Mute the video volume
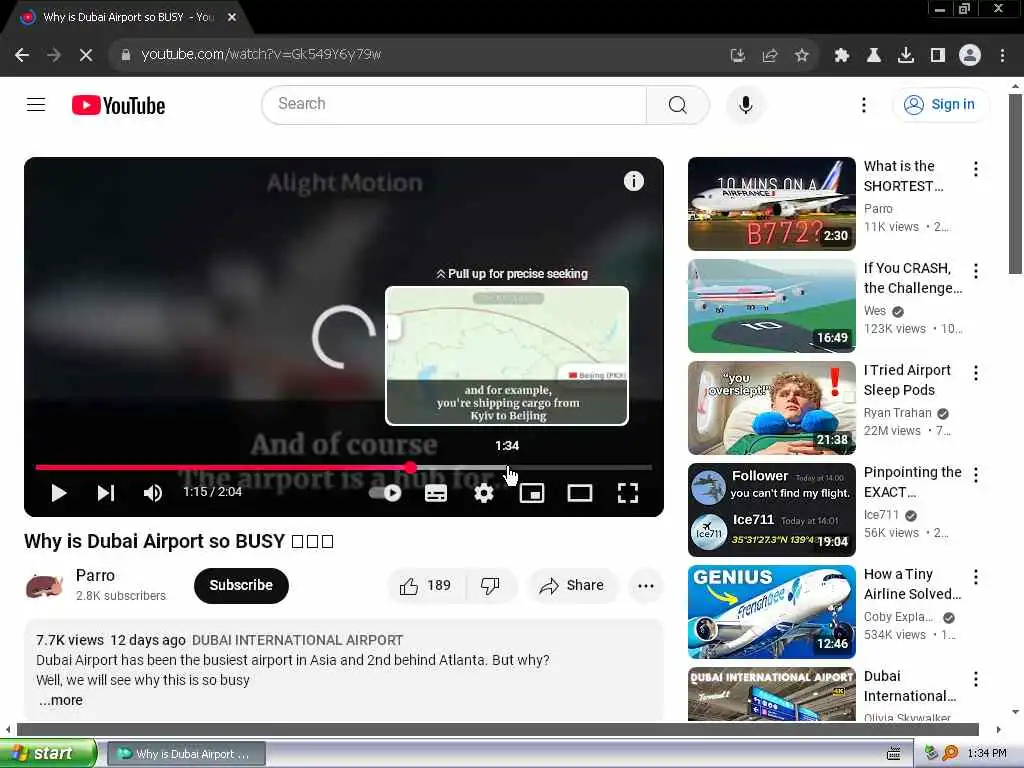 pyautogui.click(x=153, y=493)
